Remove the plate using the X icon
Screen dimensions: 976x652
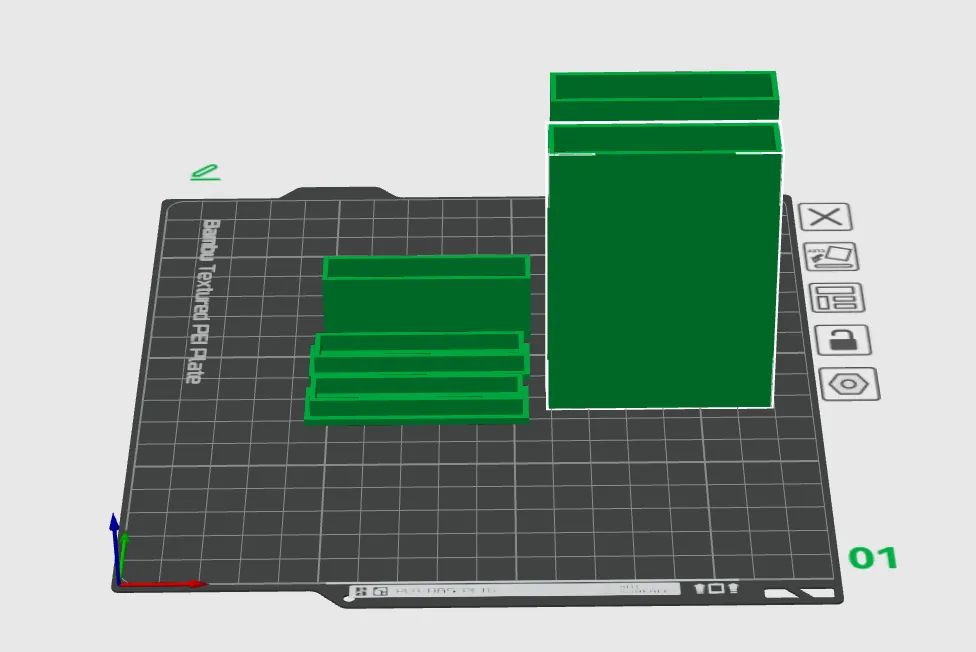tap(827, 217)
